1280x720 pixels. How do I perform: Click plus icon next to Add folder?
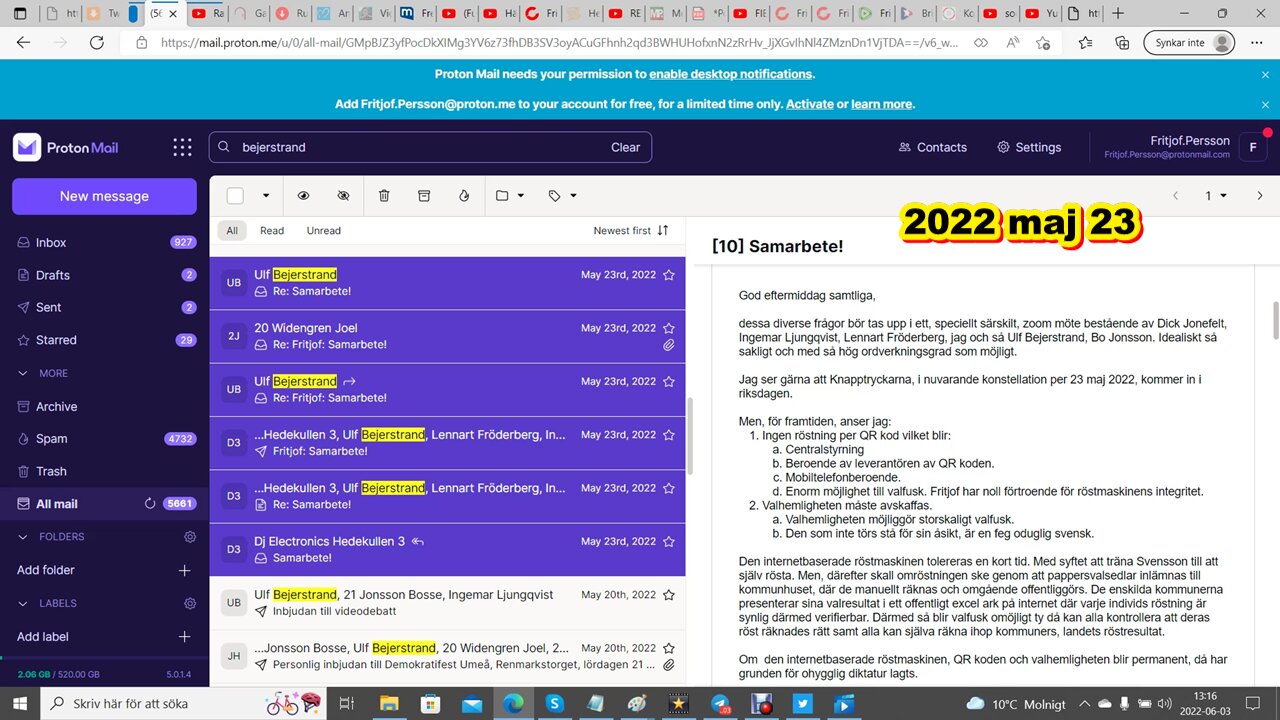pos(184,570)
